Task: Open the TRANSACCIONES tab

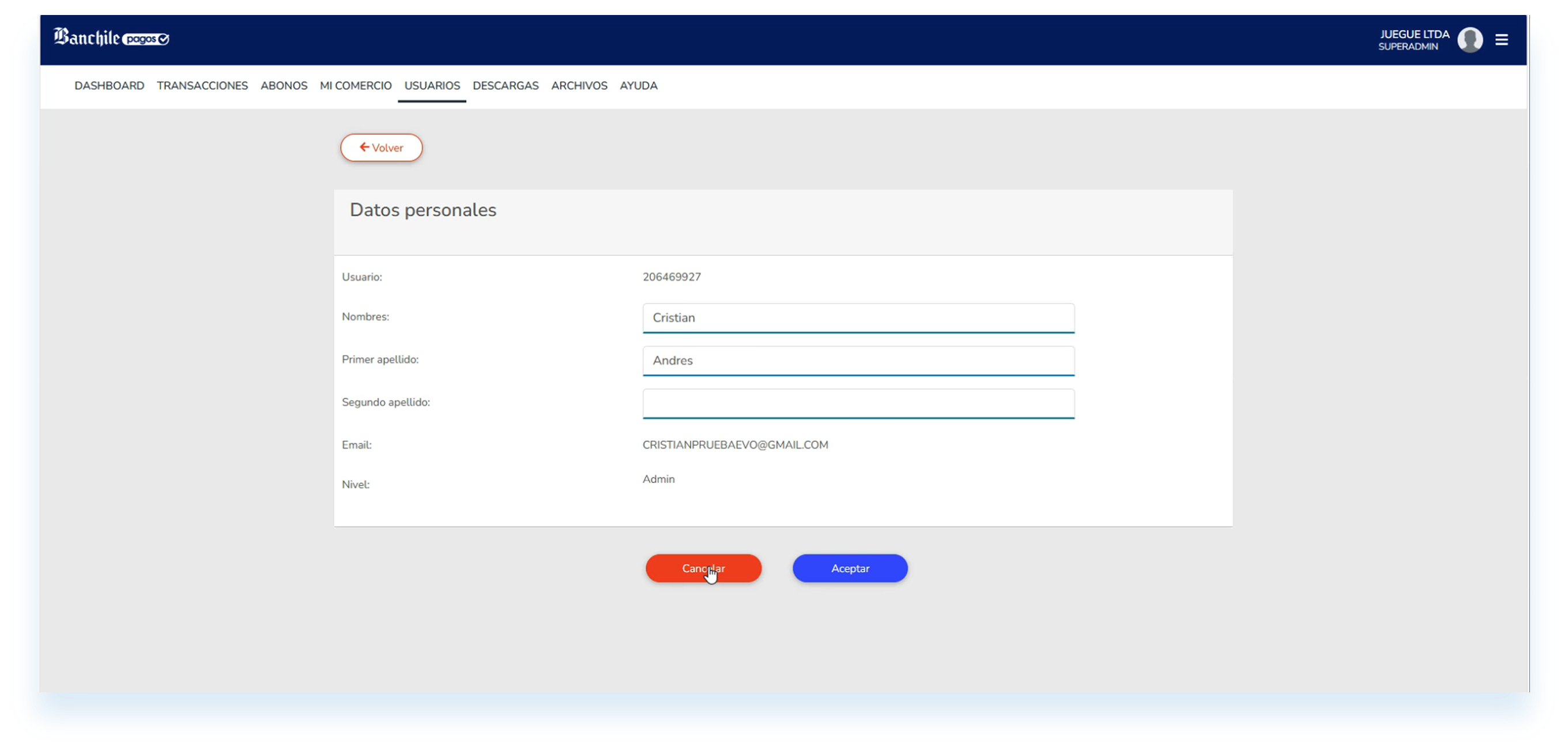Action: tap(202, 86)
